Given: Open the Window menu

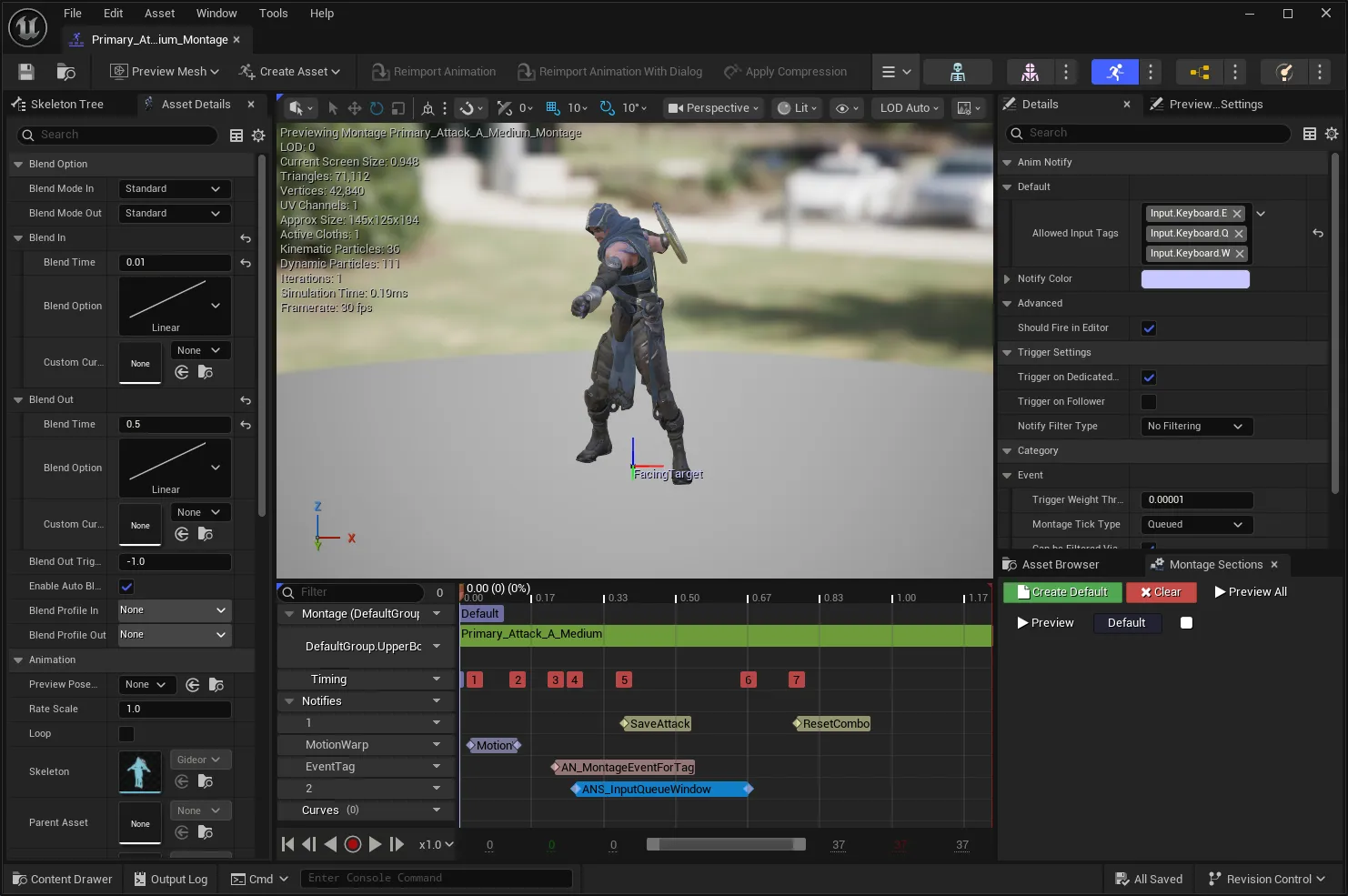Looking at the screenshot, I should (216, 14).
